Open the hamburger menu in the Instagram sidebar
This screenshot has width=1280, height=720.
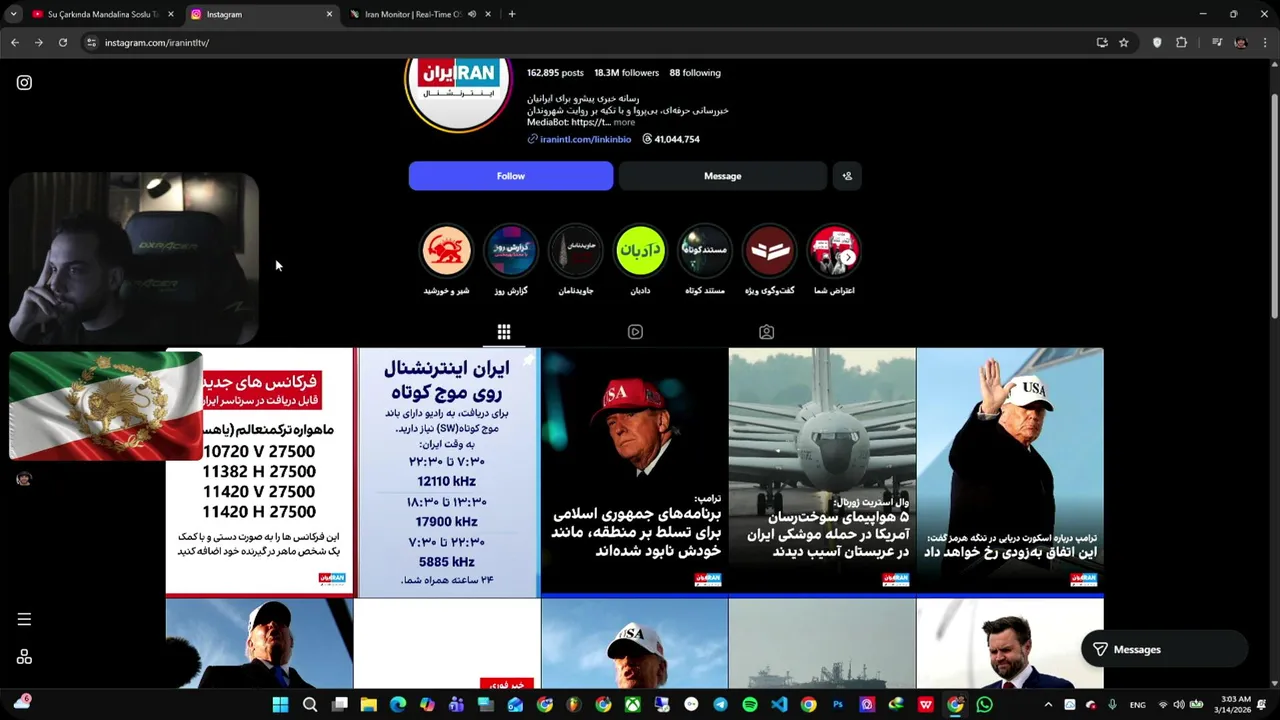24,619
